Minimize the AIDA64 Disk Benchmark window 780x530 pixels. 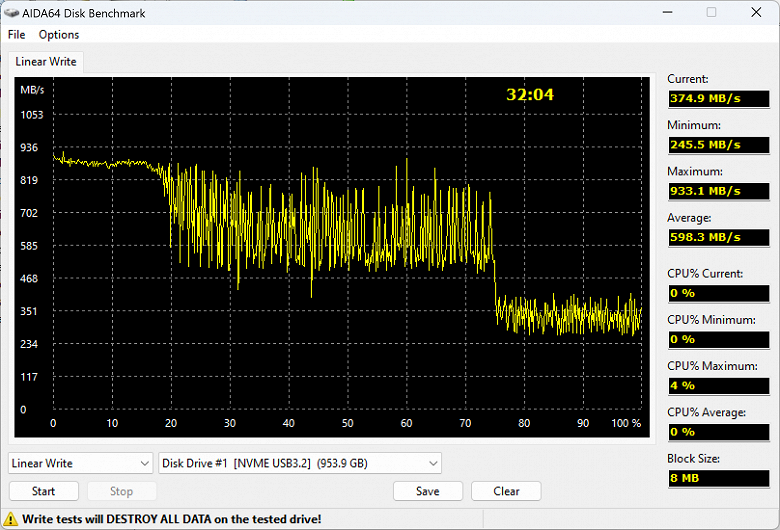pos(668,12)
